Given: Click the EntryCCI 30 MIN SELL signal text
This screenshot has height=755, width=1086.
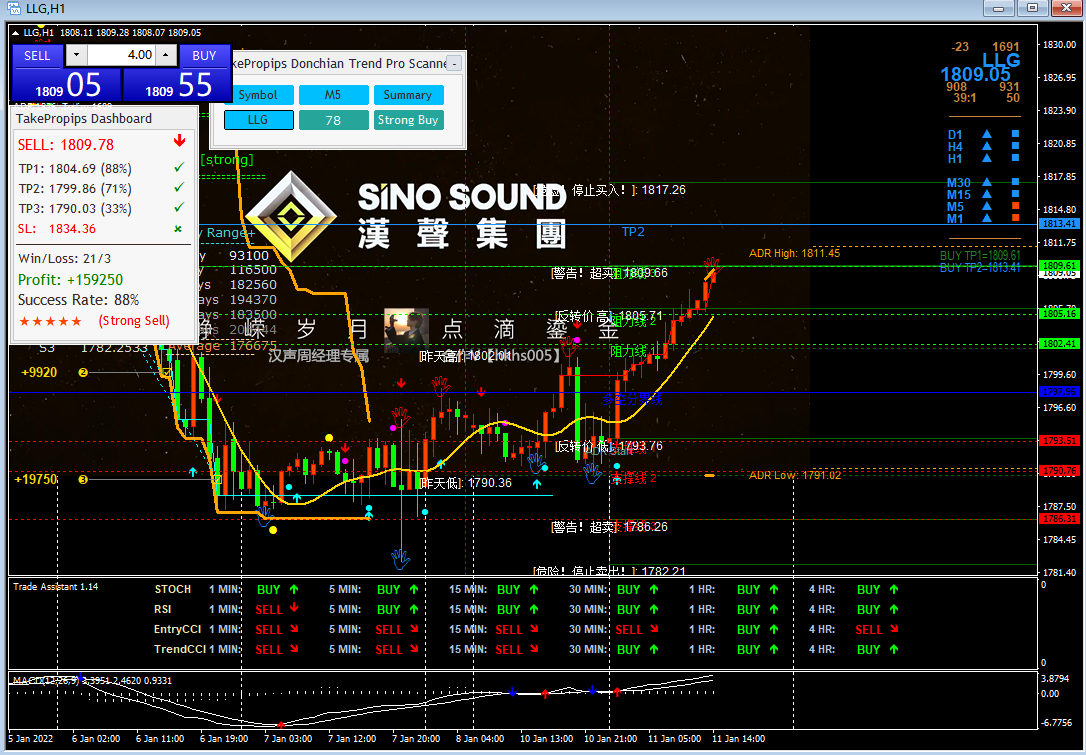Looking at the screenshot, I should pyautogui.click(x=629, y=630).
